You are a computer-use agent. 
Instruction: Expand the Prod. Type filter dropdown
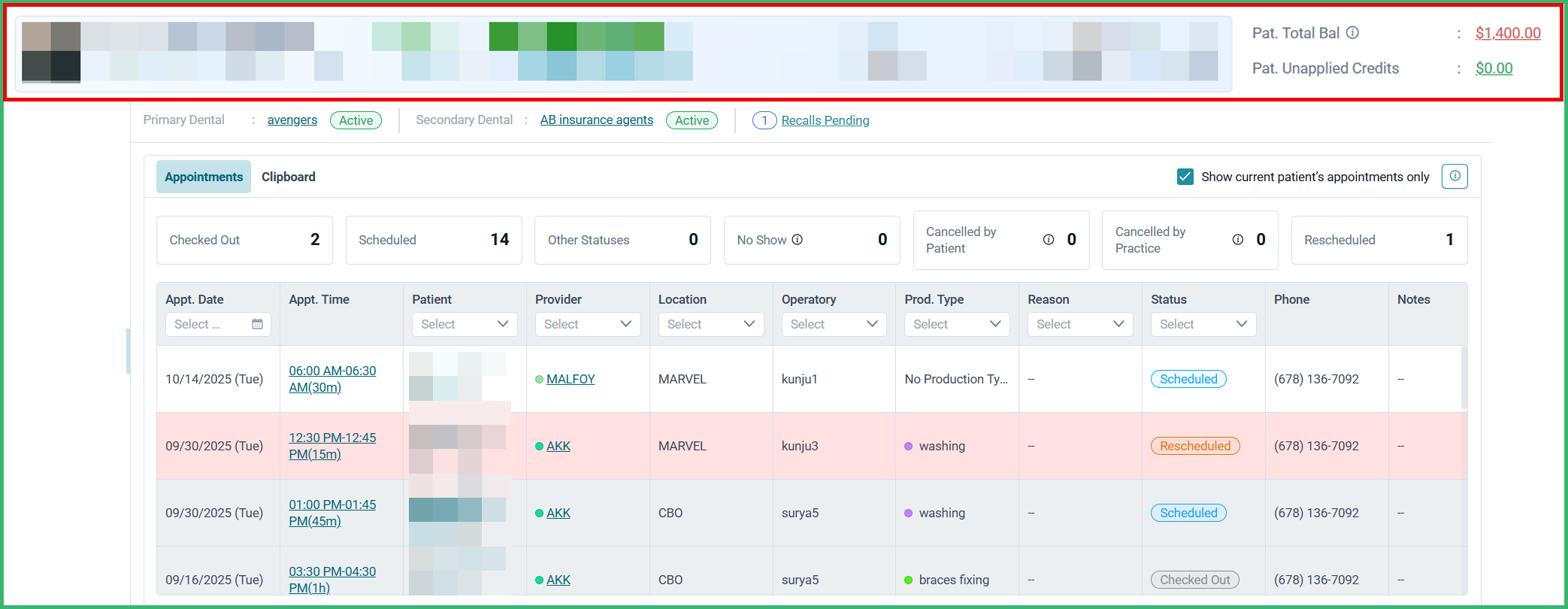(957, 324)
